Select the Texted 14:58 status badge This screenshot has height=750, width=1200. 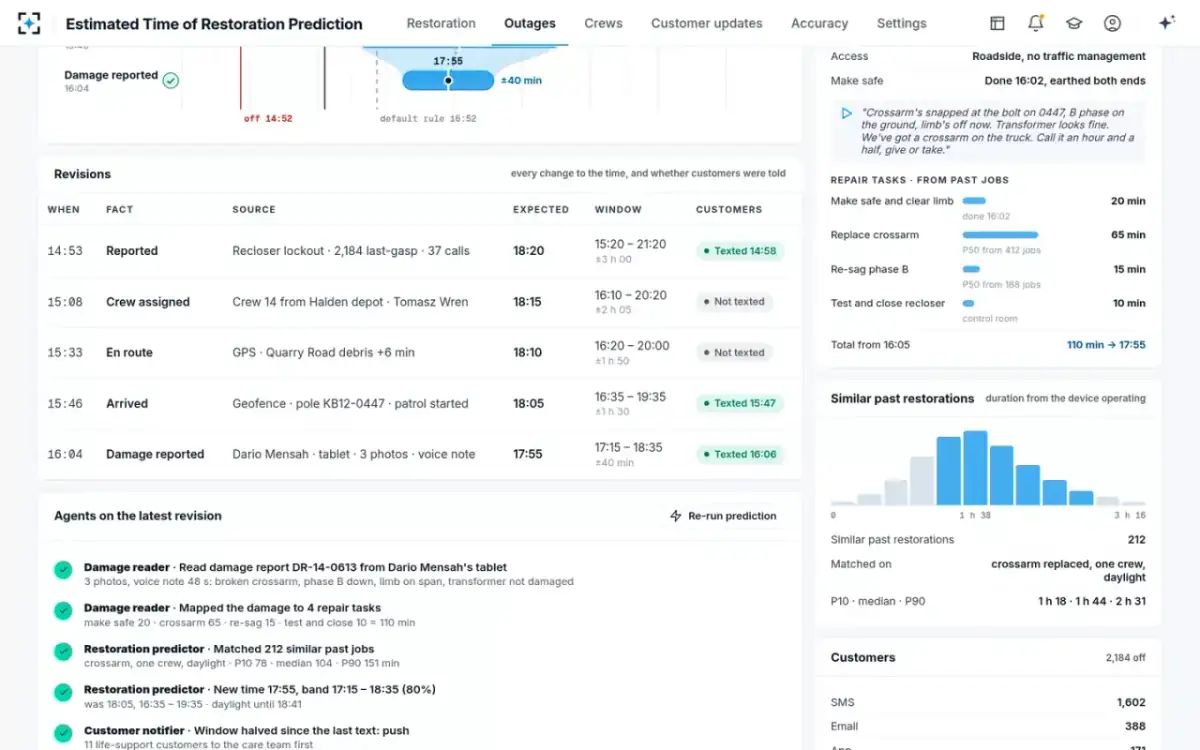pos(740,251)
